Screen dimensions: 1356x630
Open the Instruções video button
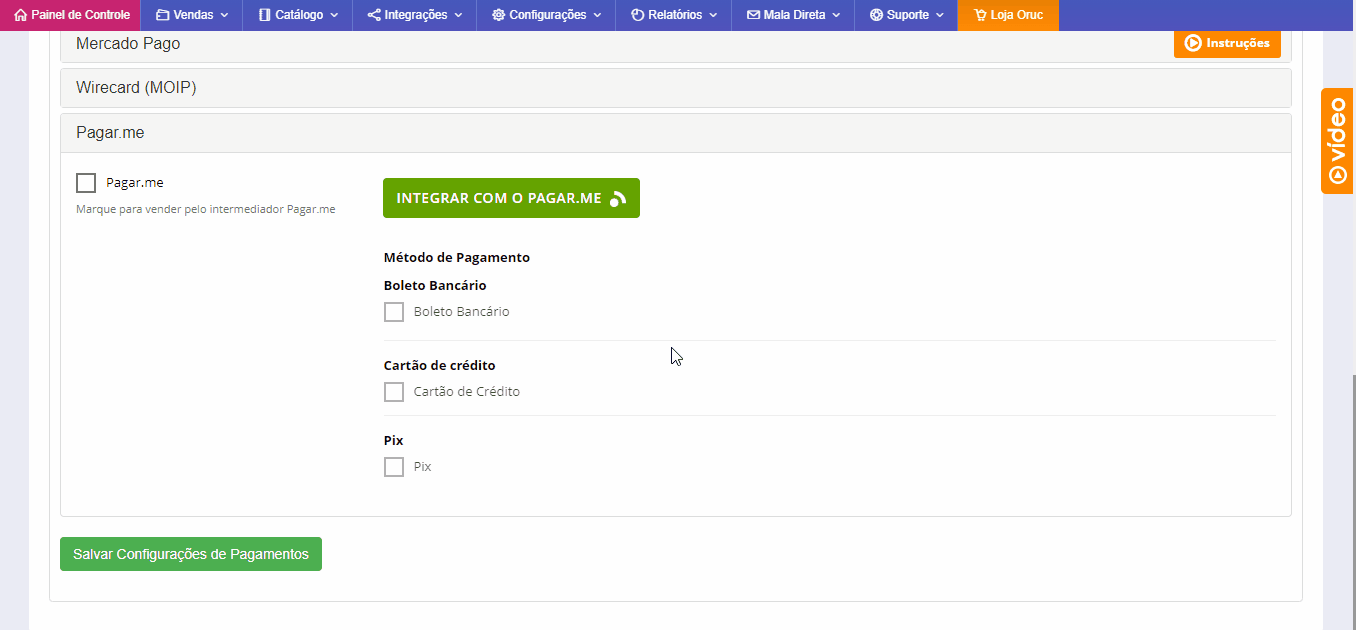[x=1227, y=43]
